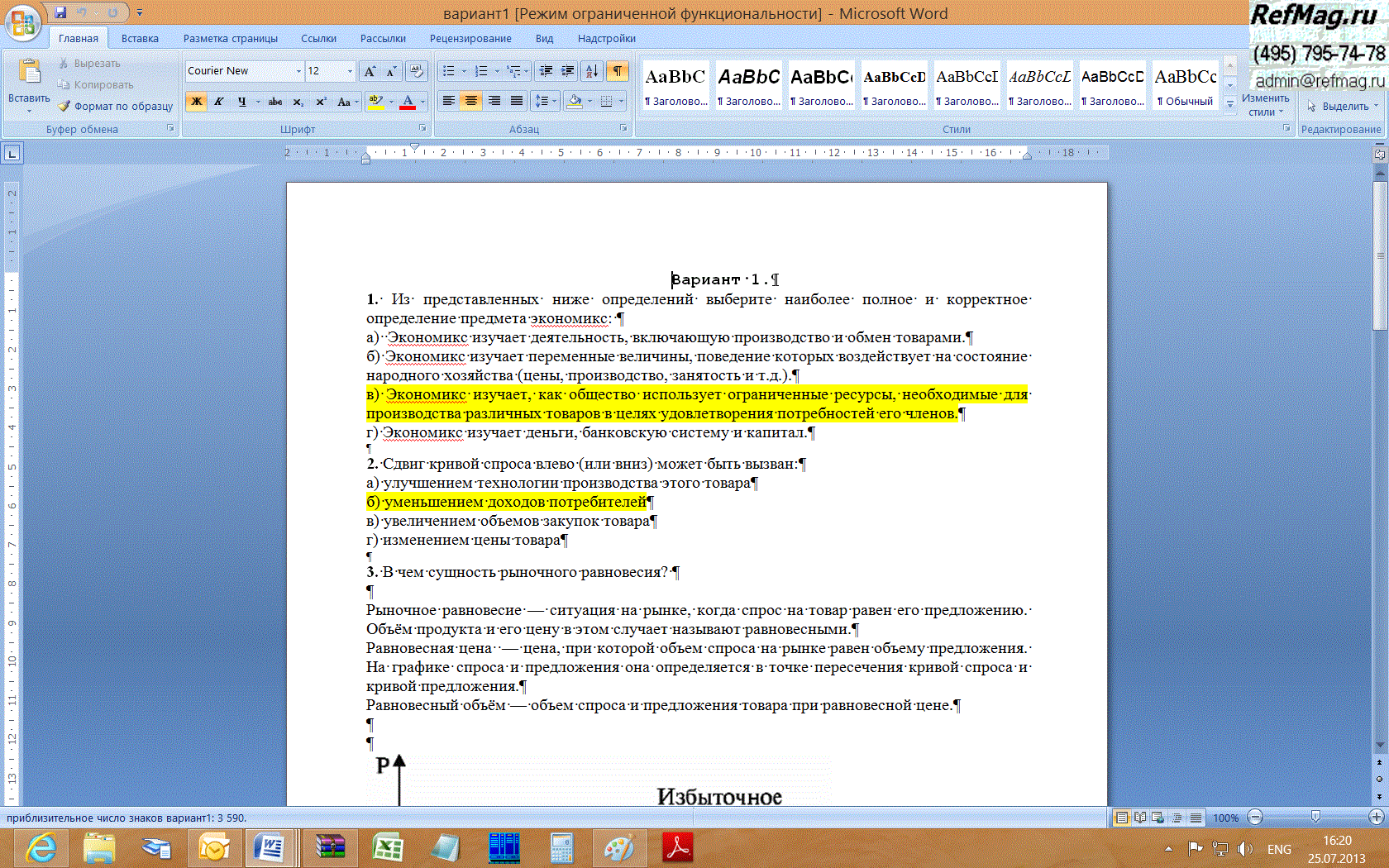1389x868 pixels.
Task: Click the zoom slider handle
Action: coord(1315,818)
